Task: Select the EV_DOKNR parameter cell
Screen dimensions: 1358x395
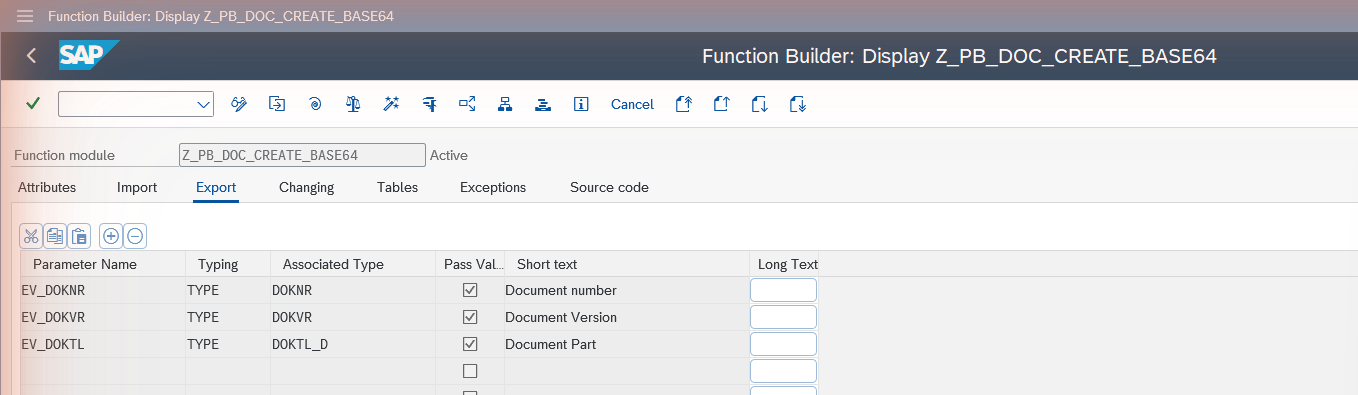Action: 103,290
